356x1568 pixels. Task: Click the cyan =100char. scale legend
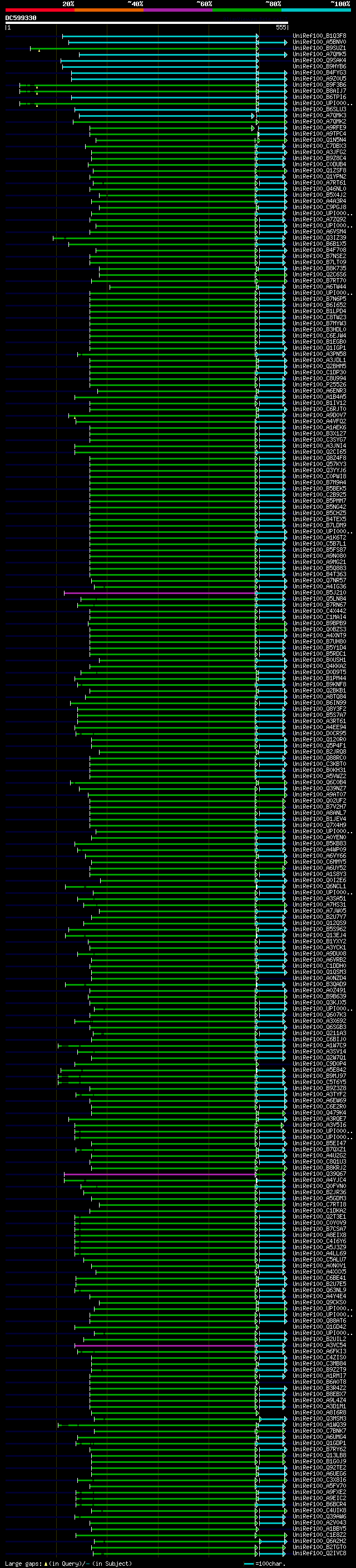click(x=264, y=1563)
